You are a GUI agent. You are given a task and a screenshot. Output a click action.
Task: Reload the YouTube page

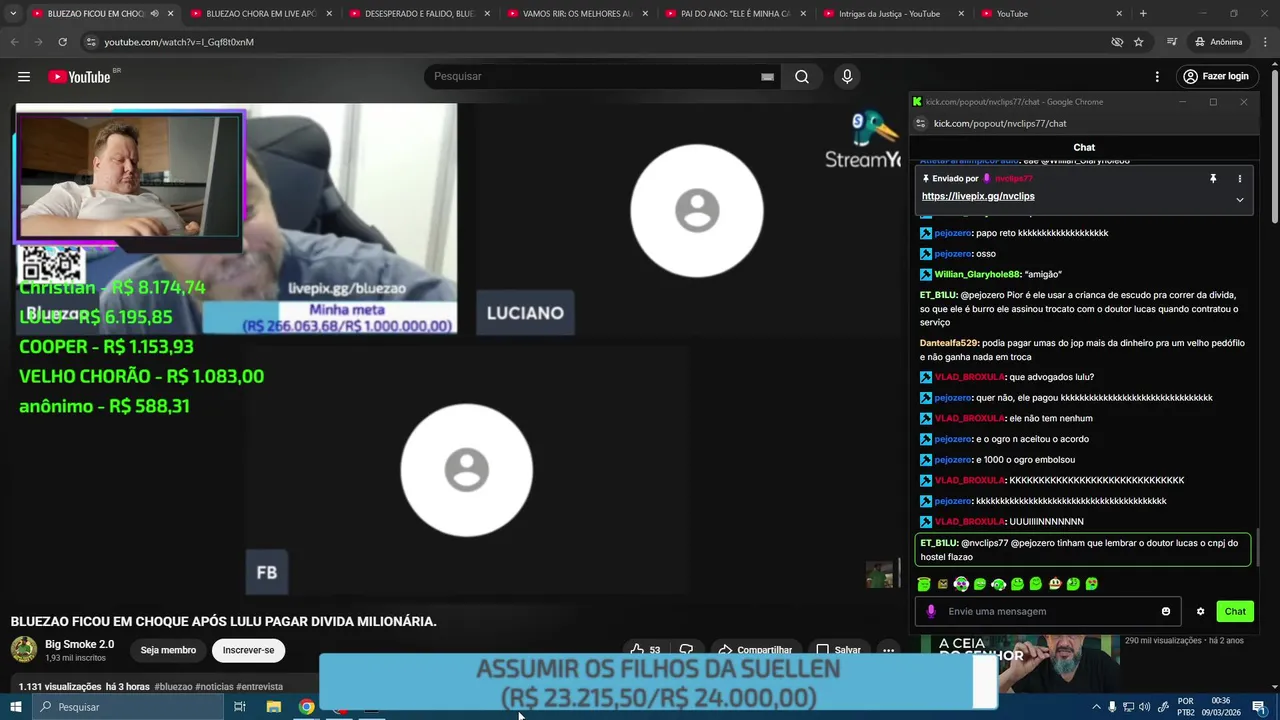62,42
